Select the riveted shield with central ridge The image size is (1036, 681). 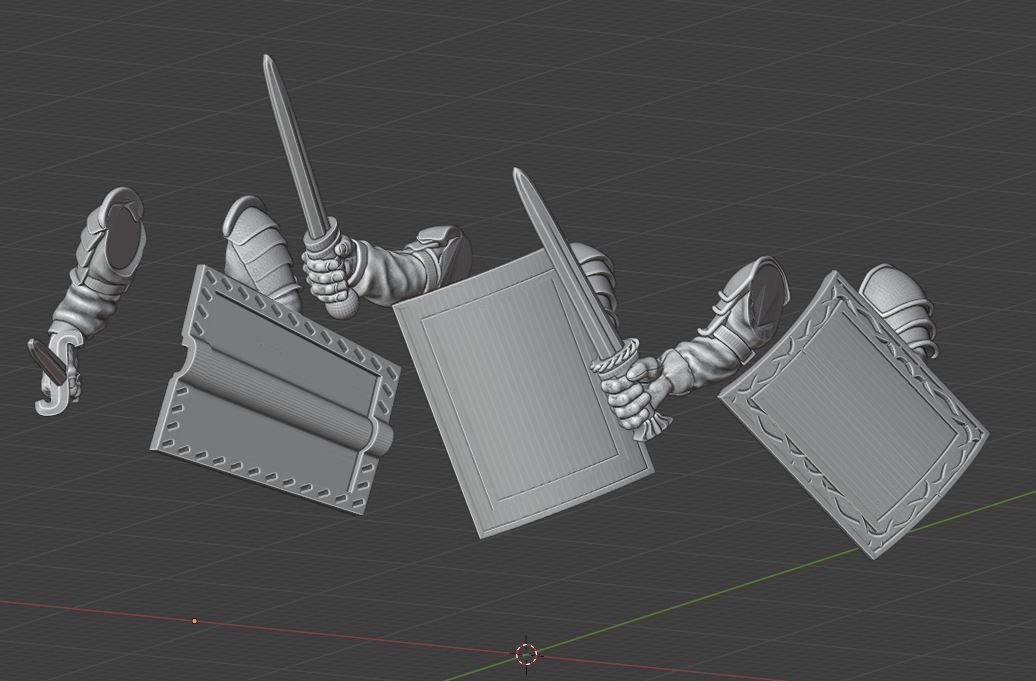[x=276, y=390]
